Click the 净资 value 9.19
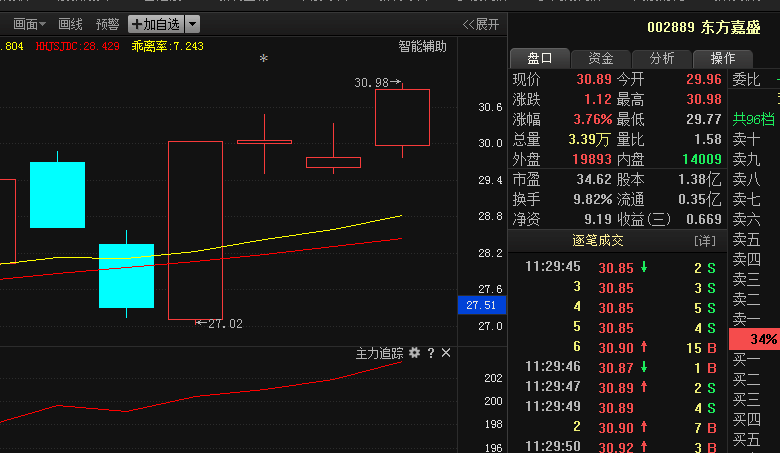Viewport: 780px width, 453px height. (598, 219)
